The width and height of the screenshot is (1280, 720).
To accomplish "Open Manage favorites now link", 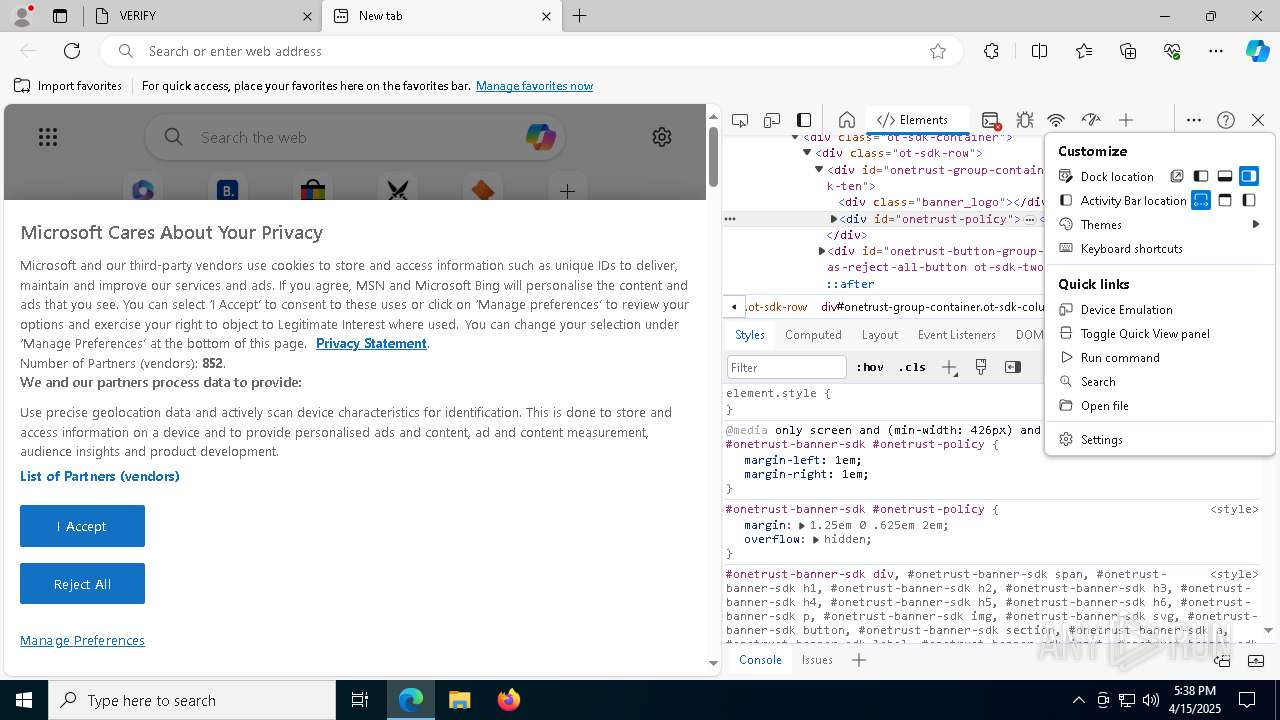I will pos(534,86).
